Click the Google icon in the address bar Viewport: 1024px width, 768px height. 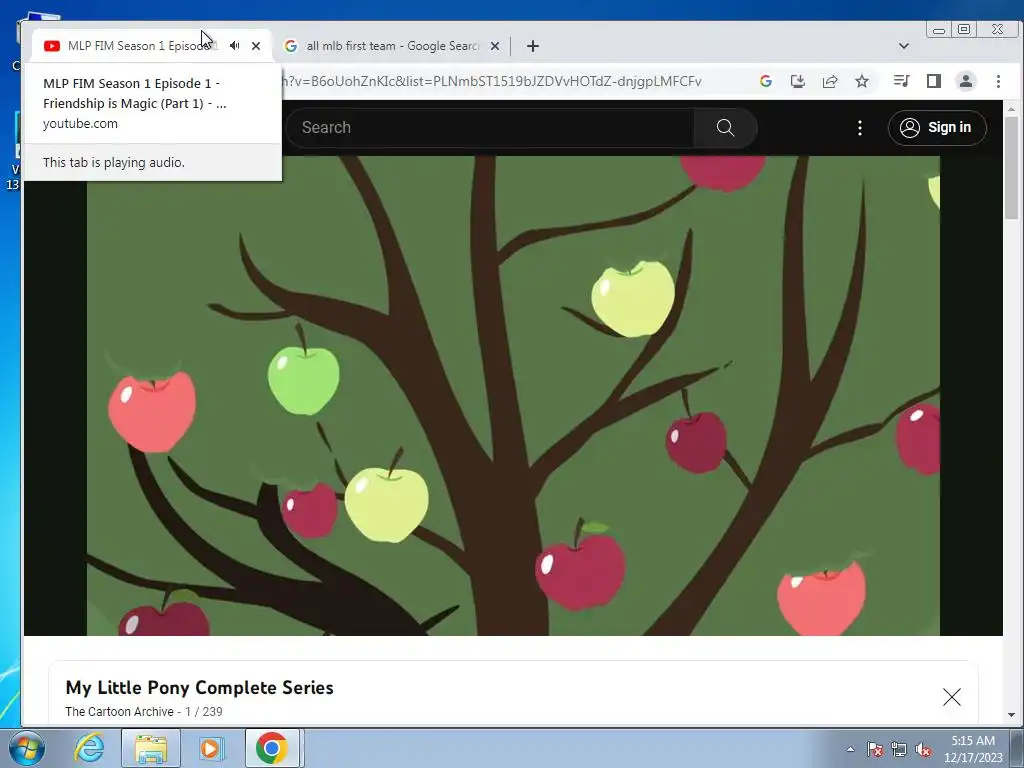pyautogui.click(x=766, y=81)
